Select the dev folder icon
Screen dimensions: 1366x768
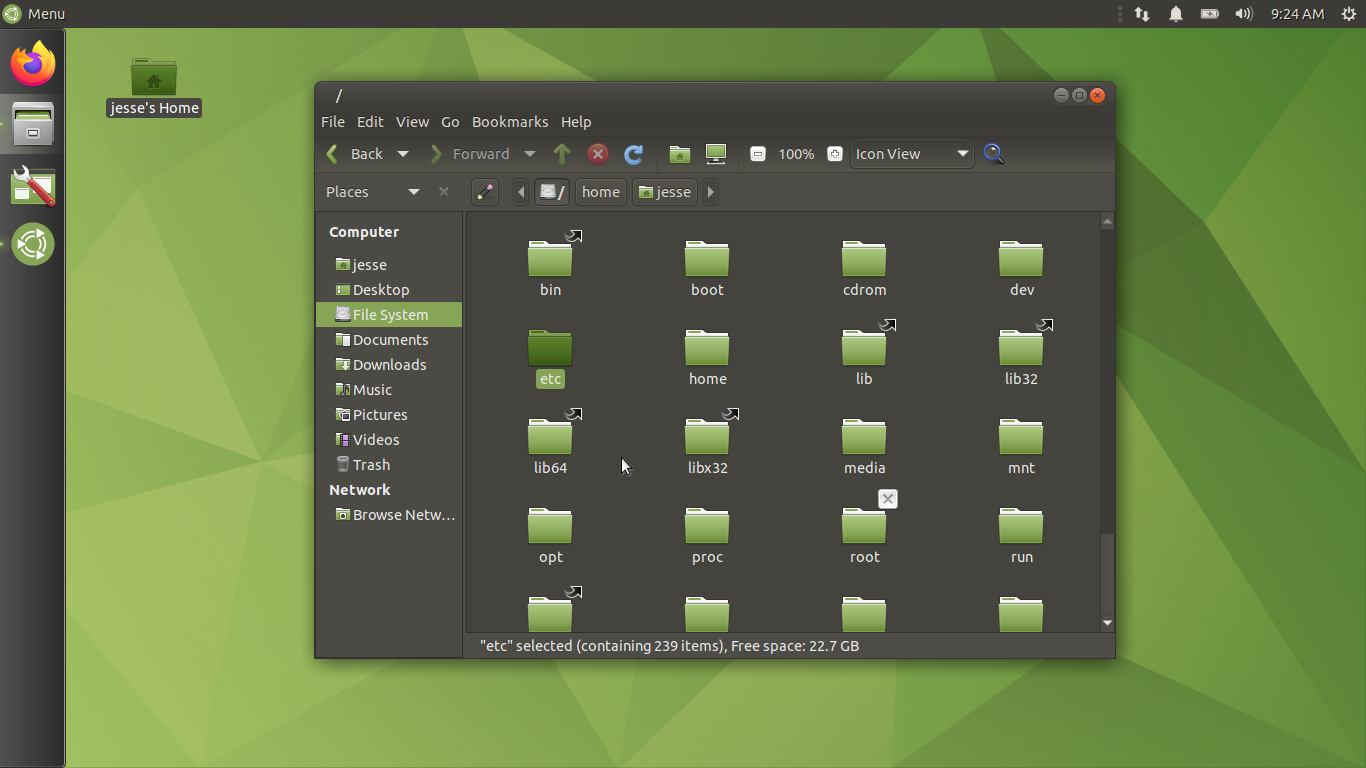pyautogui.click(x=1021, y=259)
